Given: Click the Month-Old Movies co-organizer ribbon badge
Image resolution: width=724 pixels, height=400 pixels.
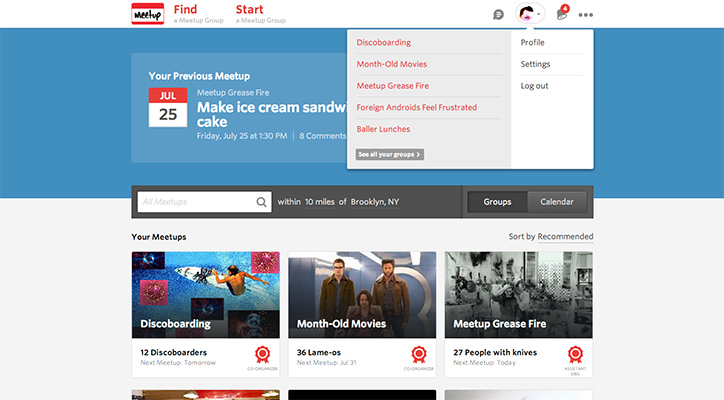Looking at the screenshot, I should 419,355.
